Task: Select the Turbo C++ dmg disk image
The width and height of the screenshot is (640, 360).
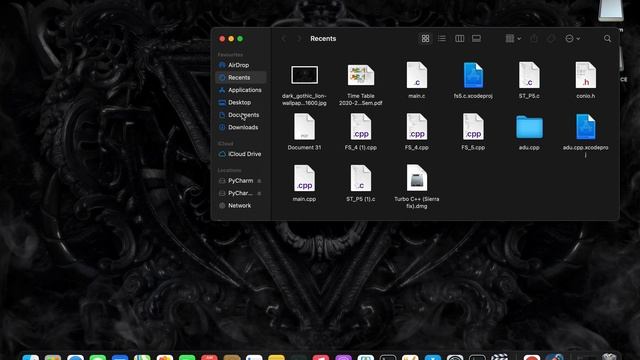Action: pos(417,178)
